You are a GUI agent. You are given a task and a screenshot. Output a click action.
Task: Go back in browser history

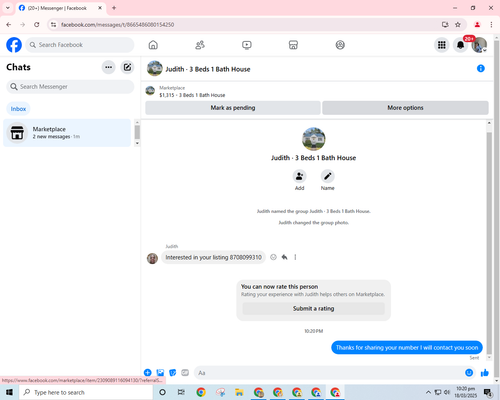[9, 25]
